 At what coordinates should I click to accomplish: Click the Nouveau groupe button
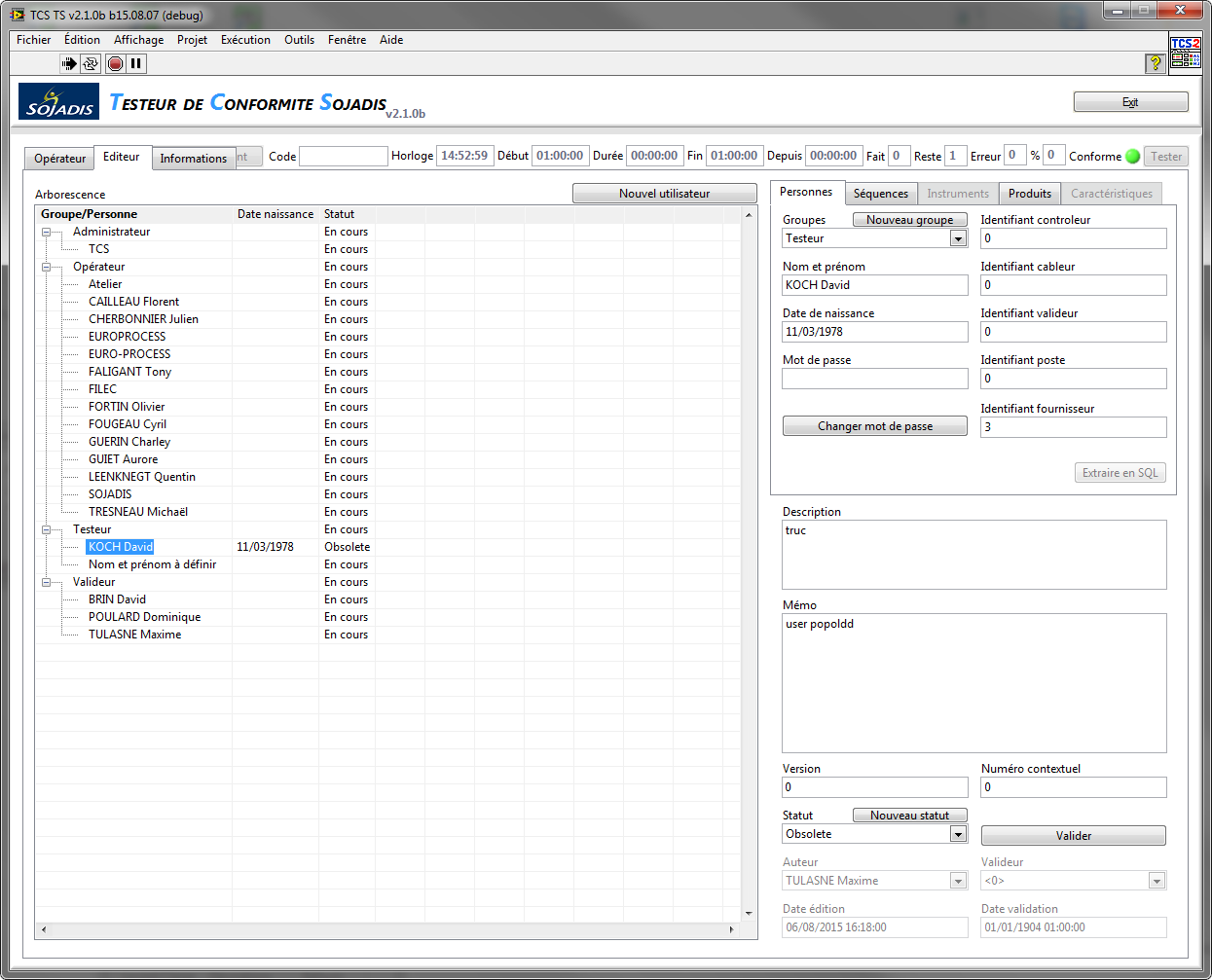tap(909, 220)
